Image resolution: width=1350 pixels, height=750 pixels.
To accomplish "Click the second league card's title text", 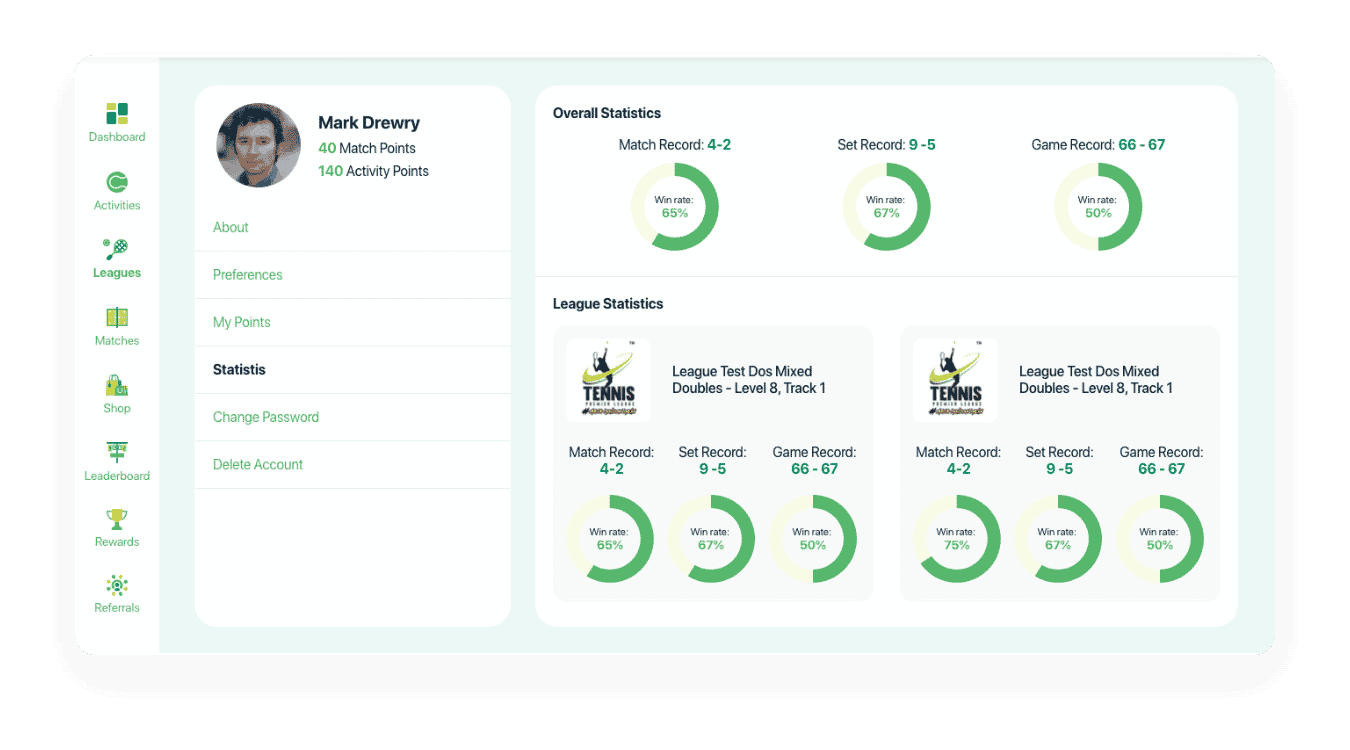I will pos(1096,380).
